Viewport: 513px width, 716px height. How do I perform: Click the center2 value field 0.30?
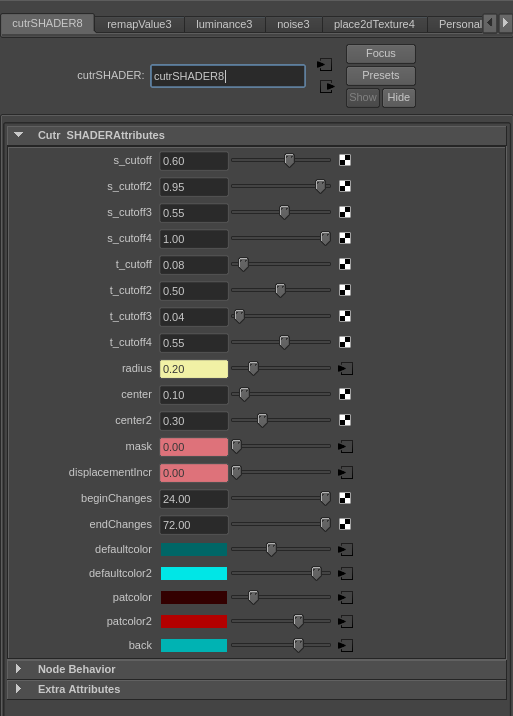click(x=194, y=421)
